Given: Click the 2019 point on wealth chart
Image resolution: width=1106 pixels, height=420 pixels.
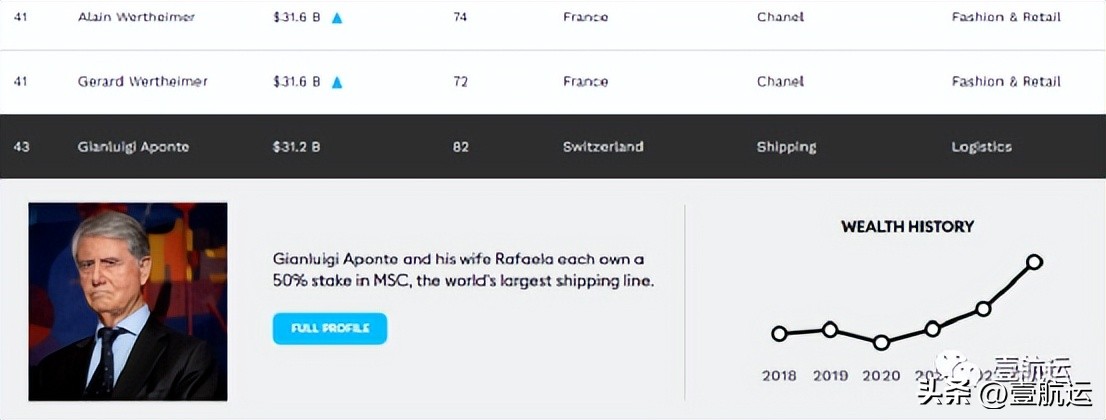Looking at the screenshot, I should [x=830, y=329].
